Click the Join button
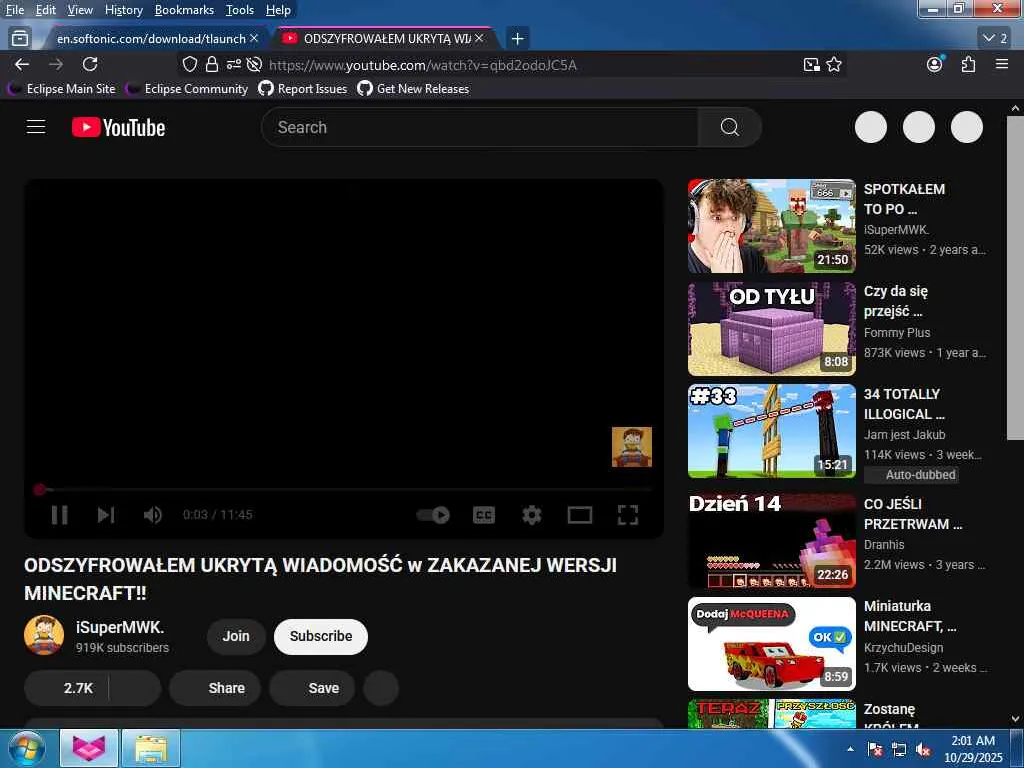 click(x=236, y=636)
